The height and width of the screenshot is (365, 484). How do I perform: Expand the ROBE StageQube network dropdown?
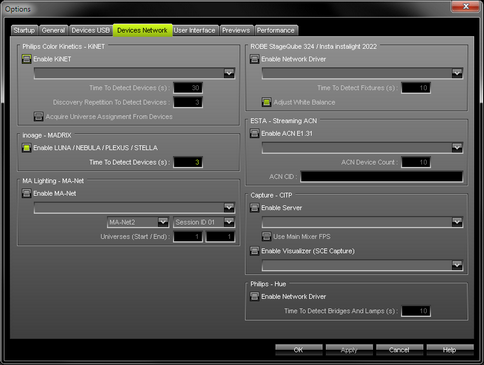[x=362, y=73]
